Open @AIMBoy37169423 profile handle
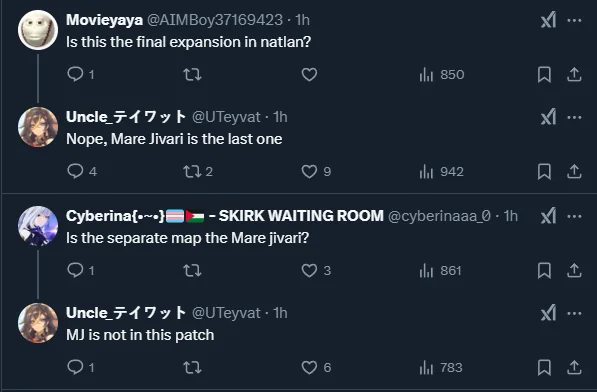 pyautogui.click(x=215, y=20)
